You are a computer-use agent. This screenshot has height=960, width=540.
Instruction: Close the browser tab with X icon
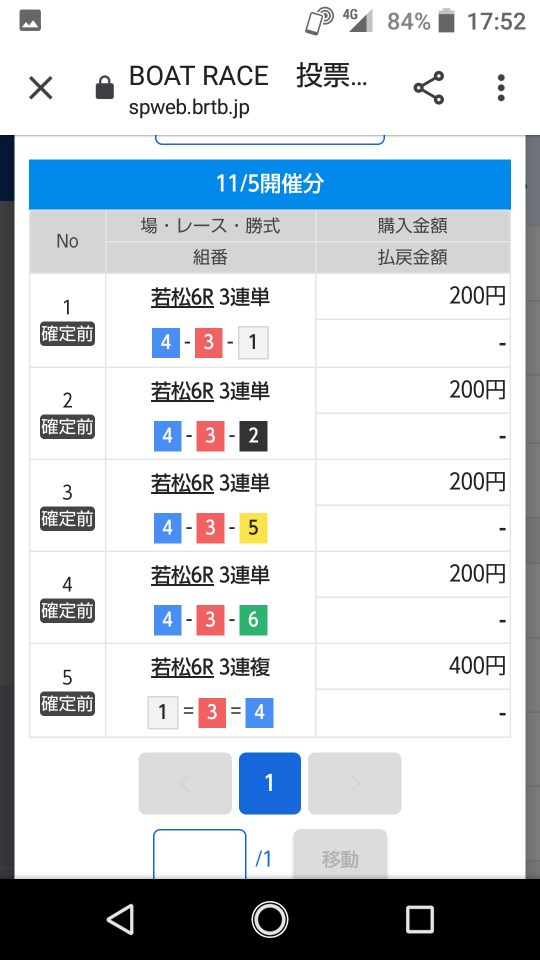coord(41,88)
